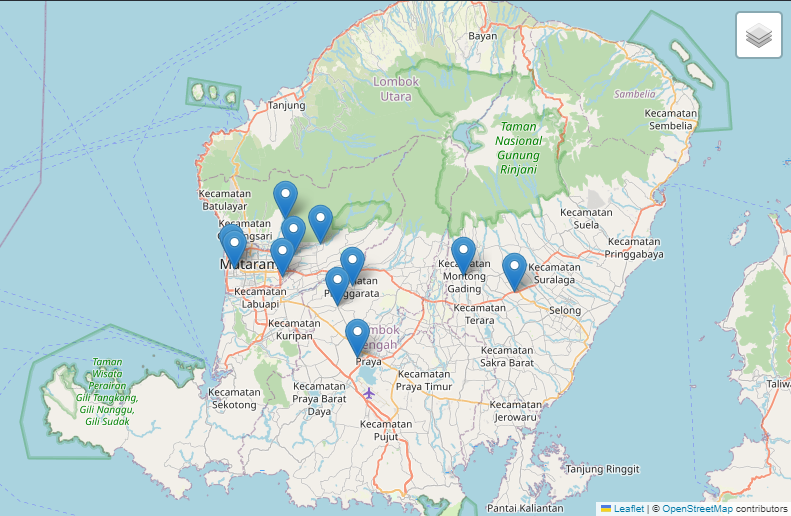The height and width of the screenshot is (516, 791).
Task: Click the Kecamatan Kuripan label
Action: coord(294,329)
